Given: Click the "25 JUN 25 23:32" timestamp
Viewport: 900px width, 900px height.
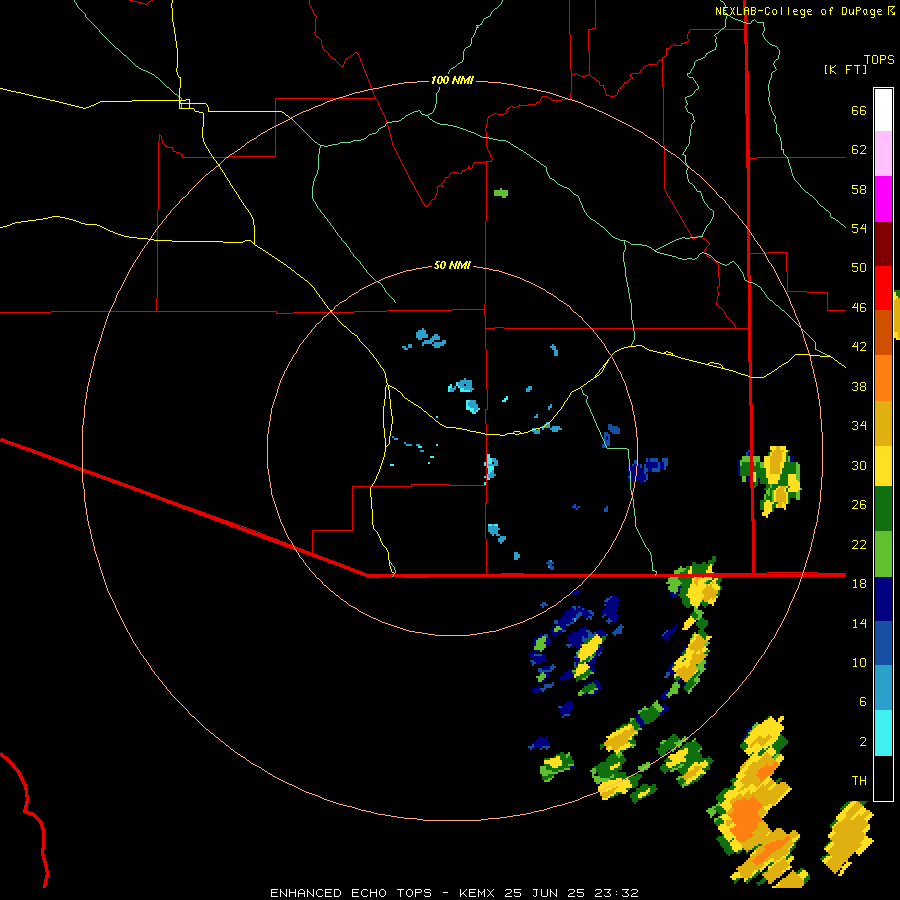Looking at the screenshot, I should (572, 893).
